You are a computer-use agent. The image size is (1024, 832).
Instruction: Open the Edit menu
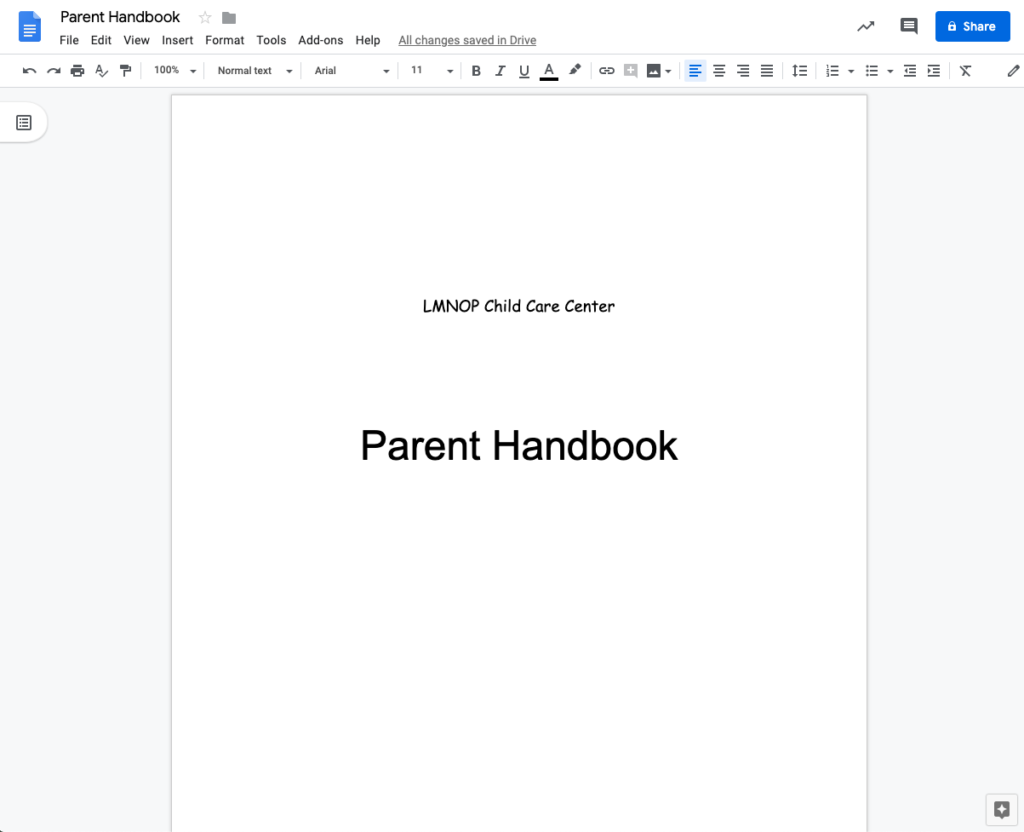click(x=101, y=40)
